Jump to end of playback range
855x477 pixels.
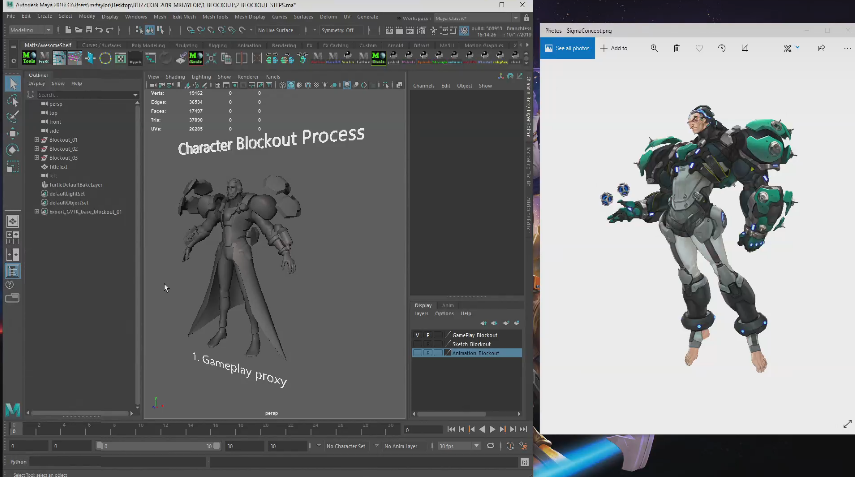tap(523, 430)
